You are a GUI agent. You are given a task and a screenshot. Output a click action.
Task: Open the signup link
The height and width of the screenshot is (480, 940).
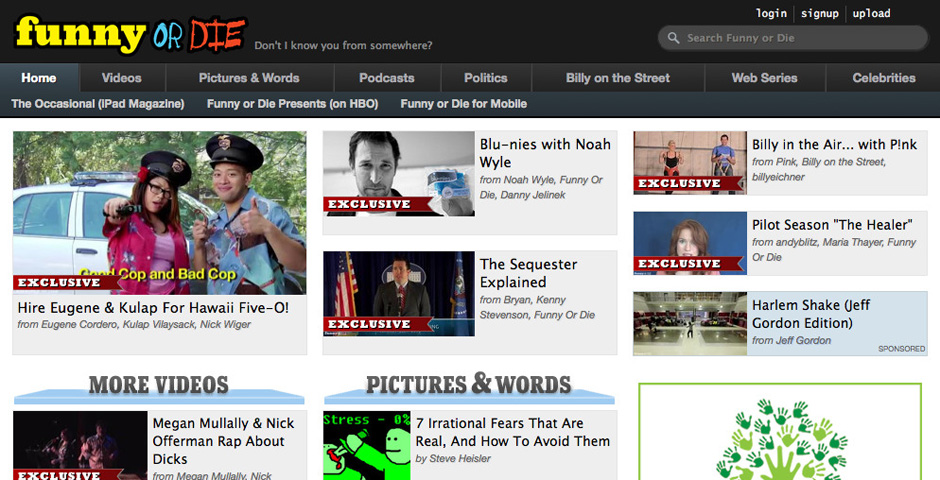point(820,13)
